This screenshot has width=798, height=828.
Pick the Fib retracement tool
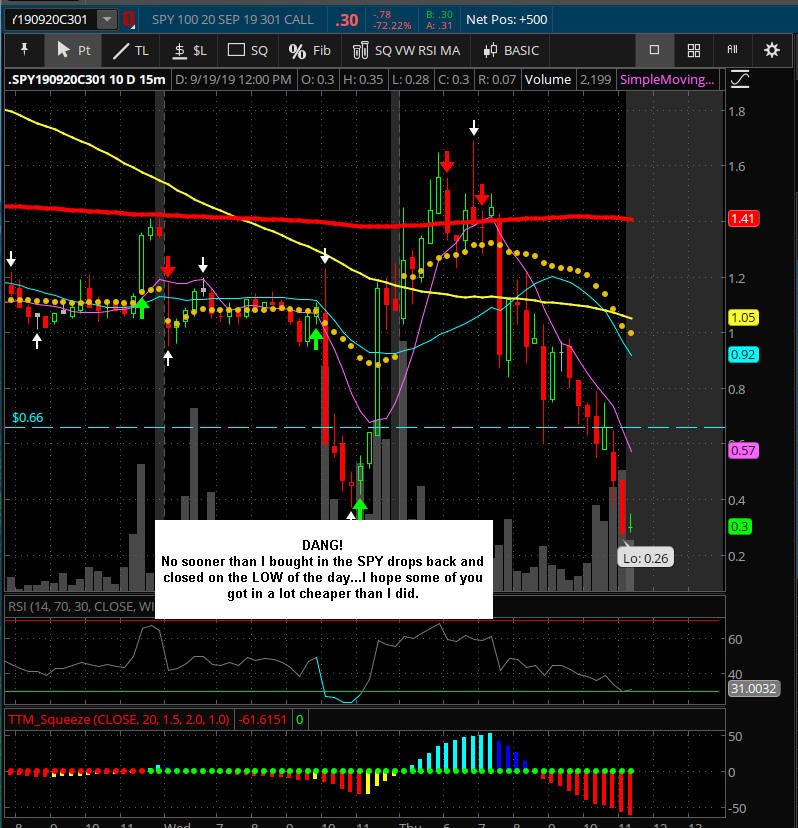[x=309, y=51]
